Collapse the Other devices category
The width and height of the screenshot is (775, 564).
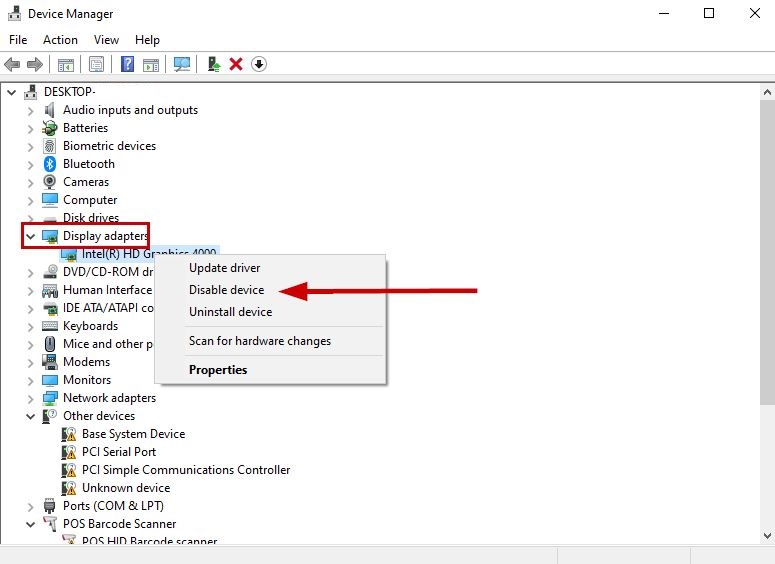tap(30, 416)
